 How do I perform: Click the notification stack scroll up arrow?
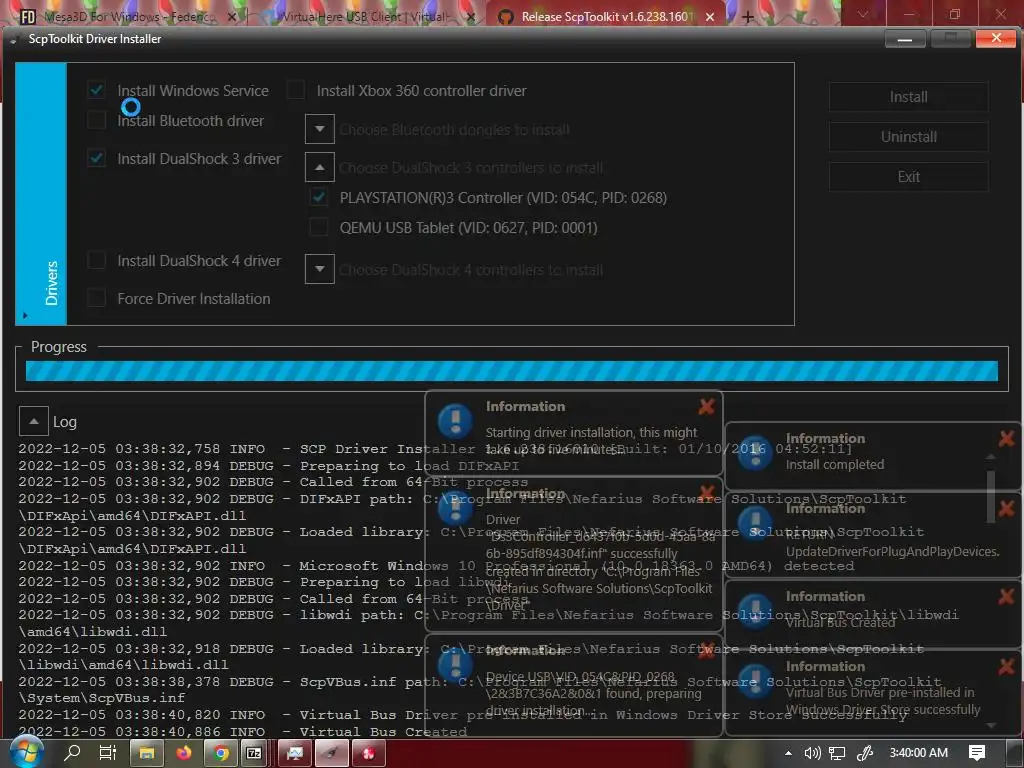click(x=991, y=456)
